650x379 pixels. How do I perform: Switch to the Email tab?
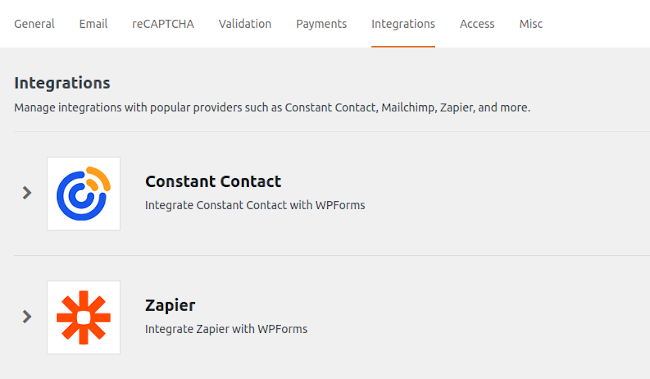(93, 24)
